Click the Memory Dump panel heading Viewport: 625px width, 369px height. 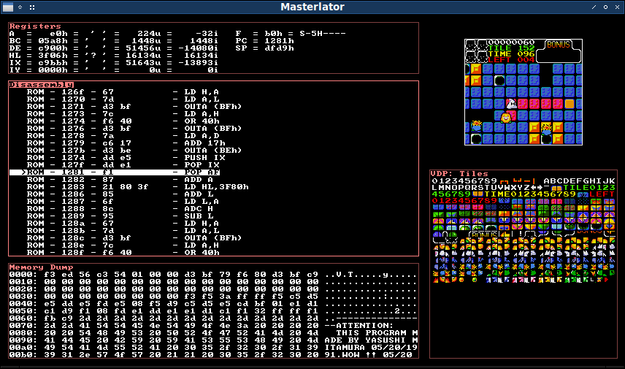(41, 267)
